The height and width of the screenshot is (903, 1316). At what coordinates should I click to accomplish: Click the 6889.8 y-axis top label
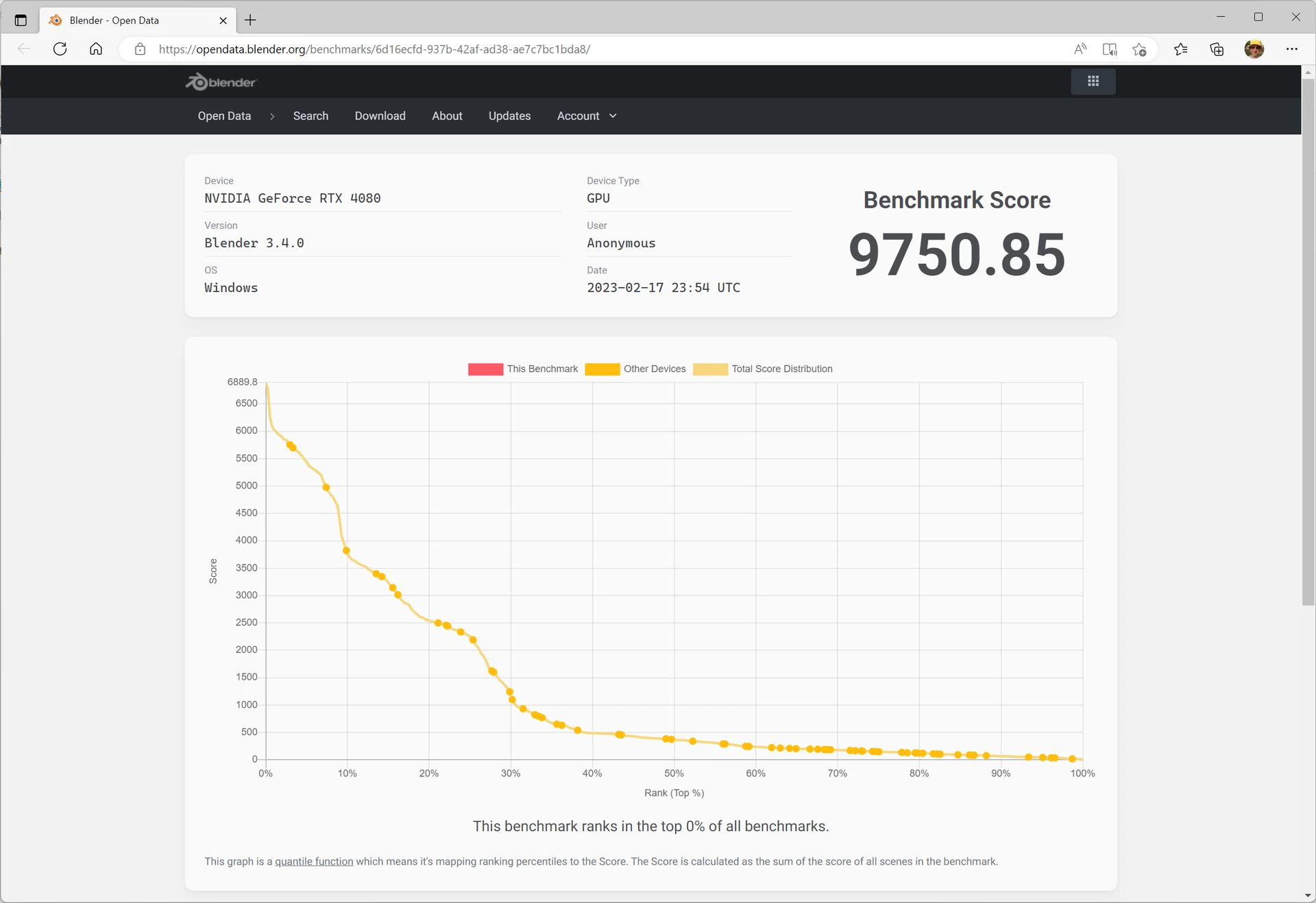point(243,382)
